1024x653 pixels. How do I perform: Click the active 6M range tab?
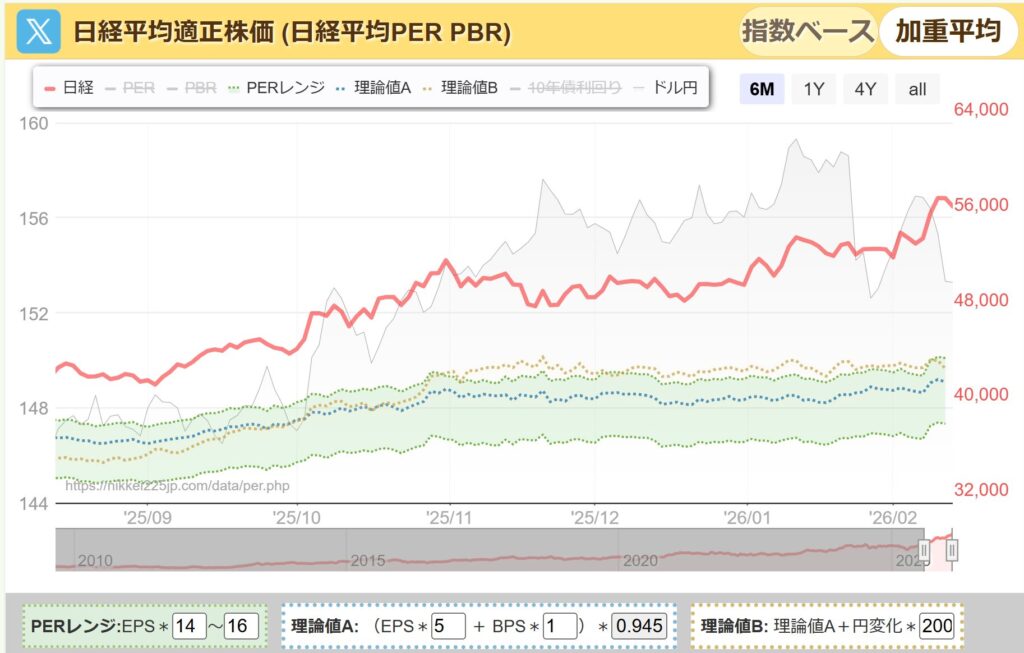[x=761, y=89]
